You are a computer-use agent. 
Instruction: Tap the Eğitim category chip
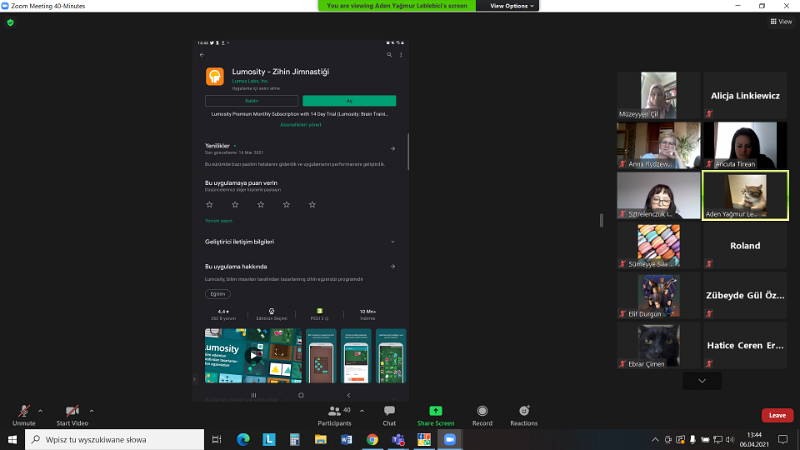point(218,294)
